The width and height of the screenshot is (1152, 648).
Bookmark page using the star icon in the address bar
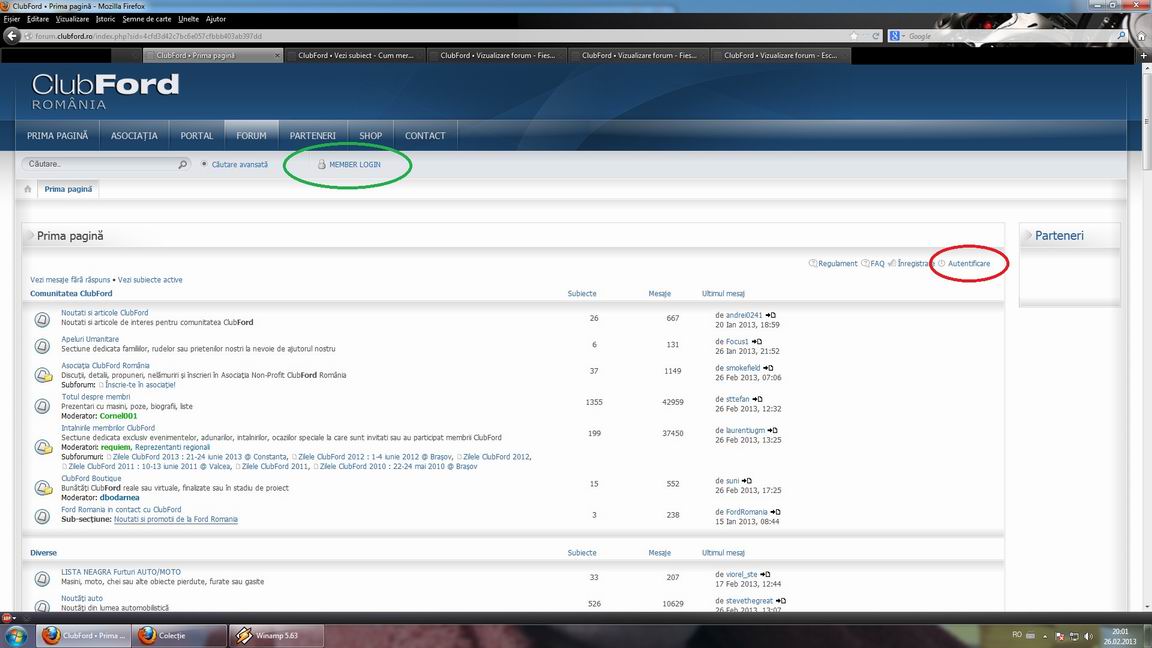853,36
